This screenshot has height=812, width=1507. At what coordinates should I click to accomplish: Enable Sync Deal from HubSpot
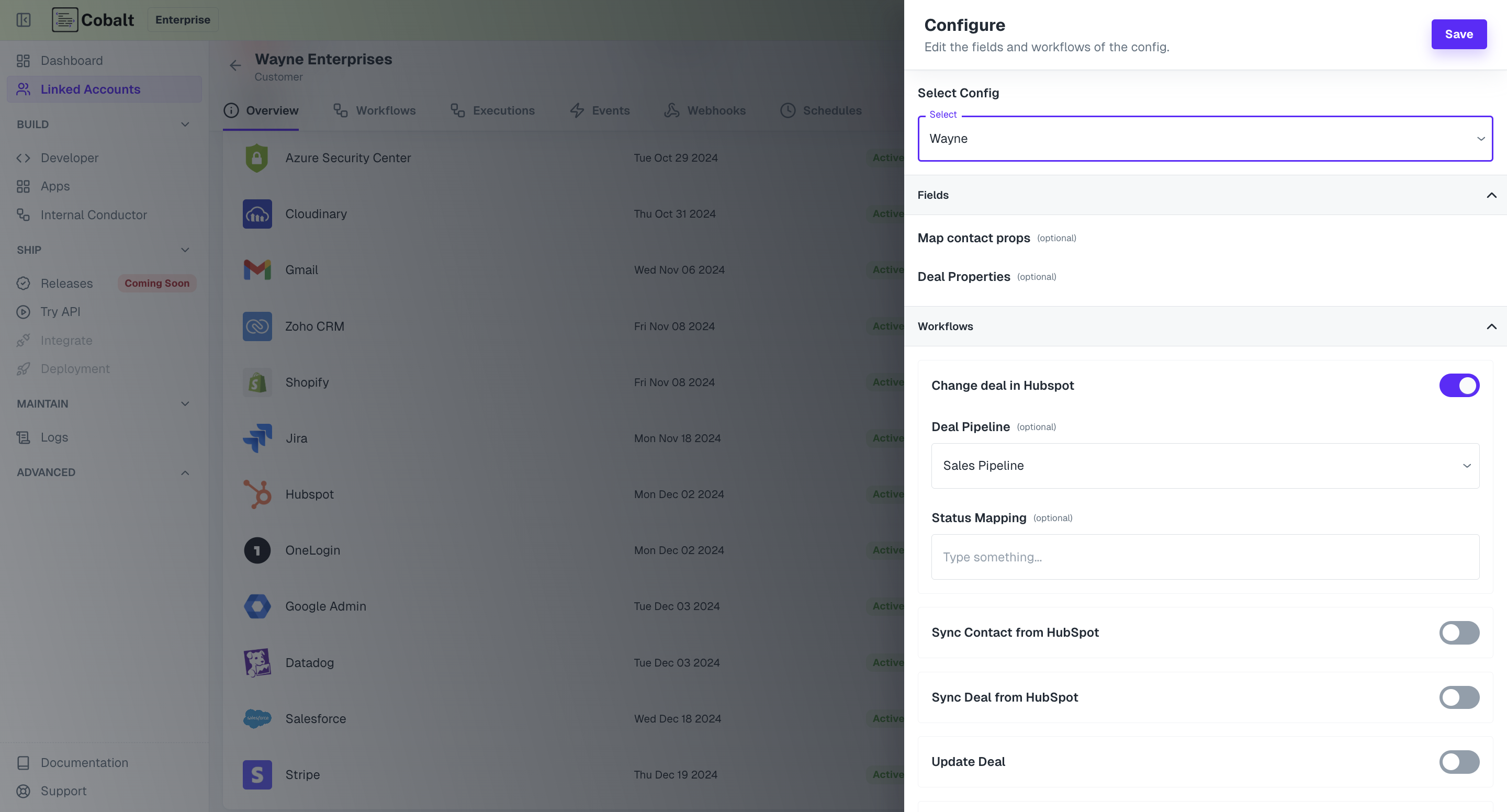[x=1459, y=697]
